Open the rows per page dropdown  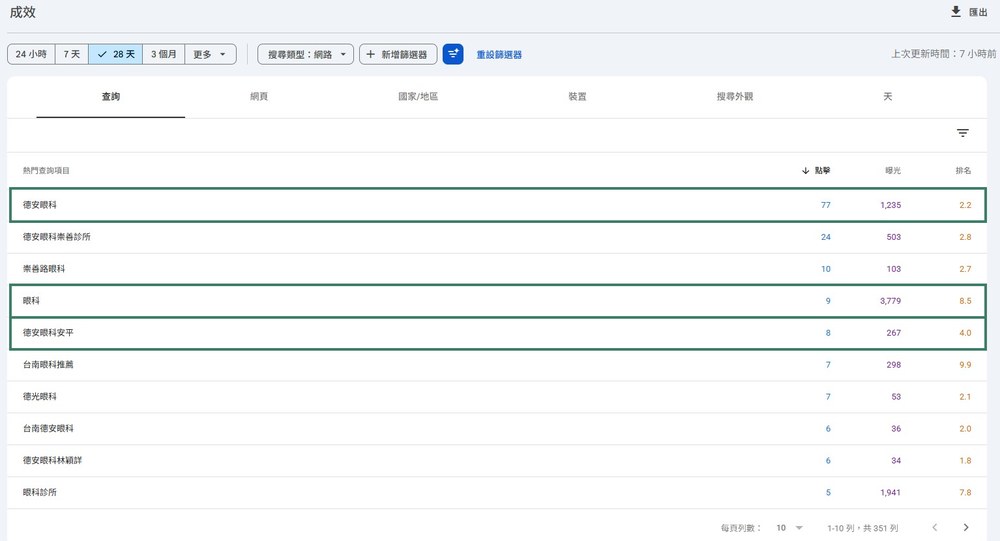(x=789, y=528)
